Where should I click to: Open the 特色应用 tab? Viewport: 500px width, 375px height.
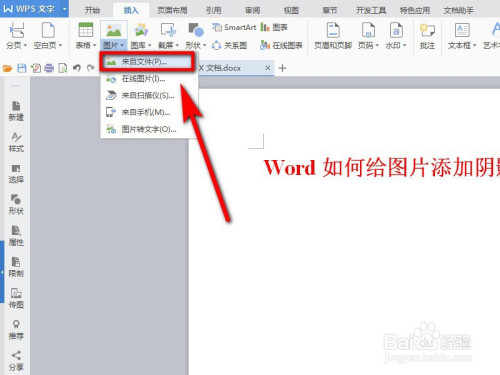point(415,10)
